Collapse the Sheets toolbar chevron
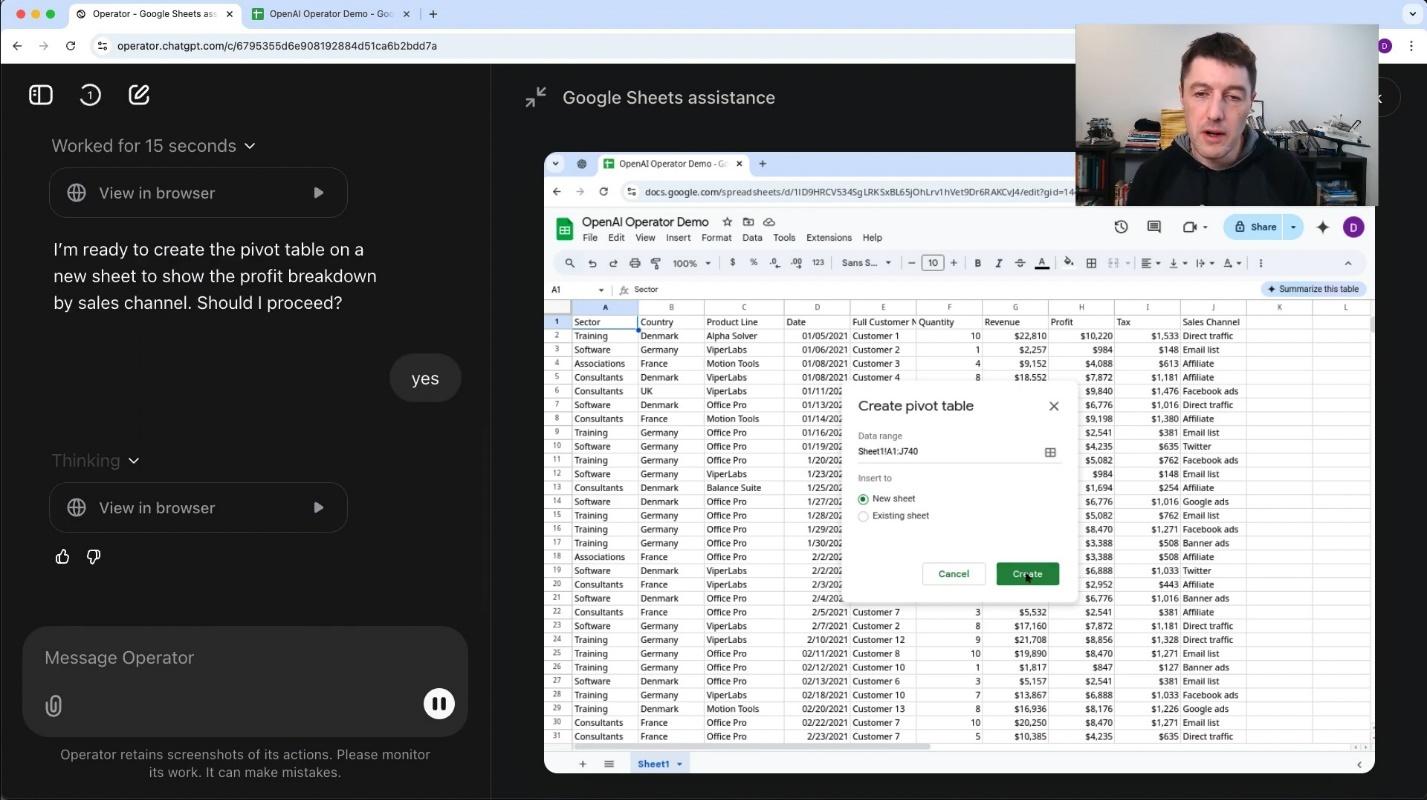1427x800 pixels. pos(1348,263)
